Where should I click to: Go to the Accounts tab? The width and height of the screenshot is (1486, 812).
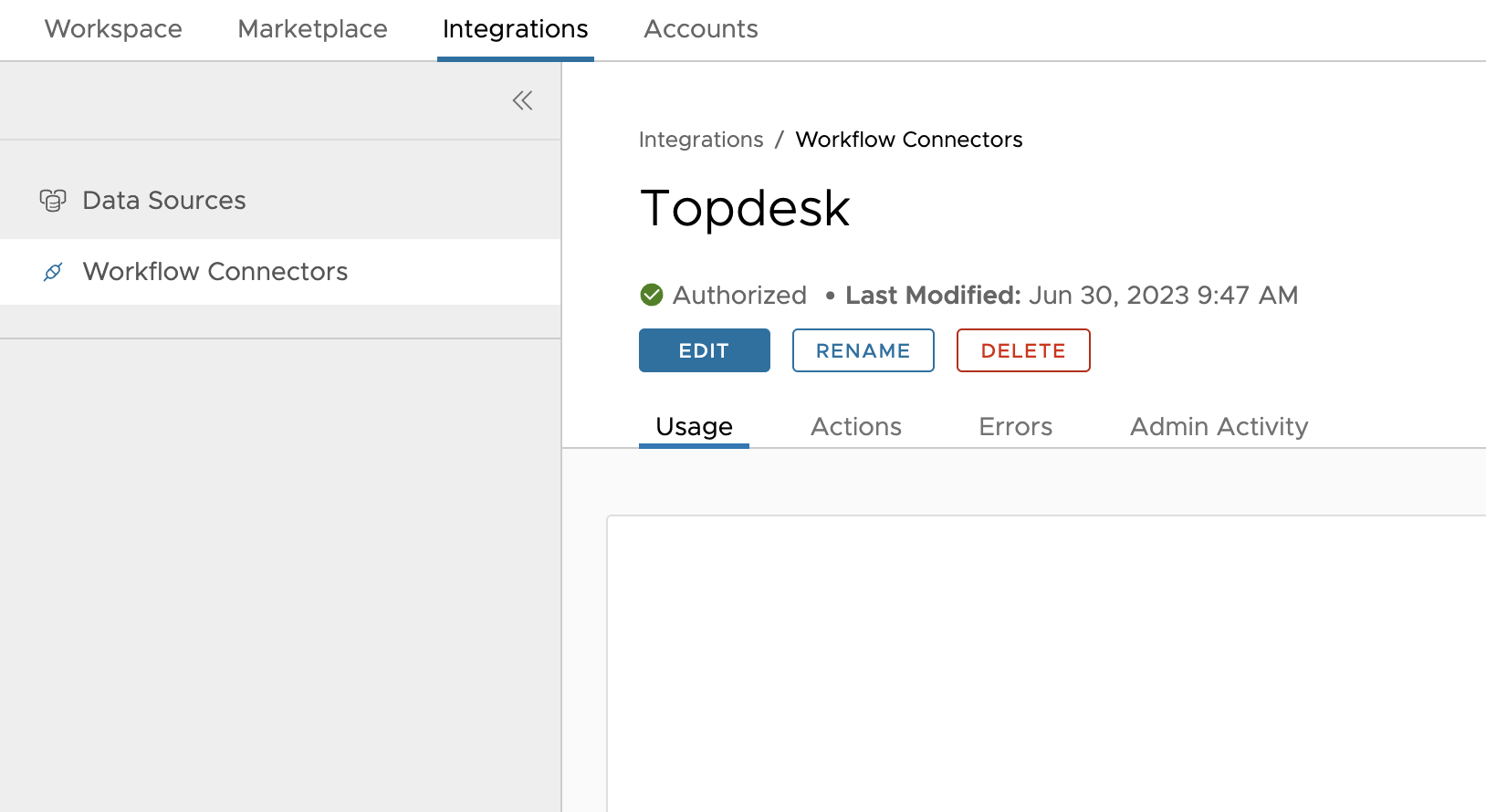pos(700,29)
